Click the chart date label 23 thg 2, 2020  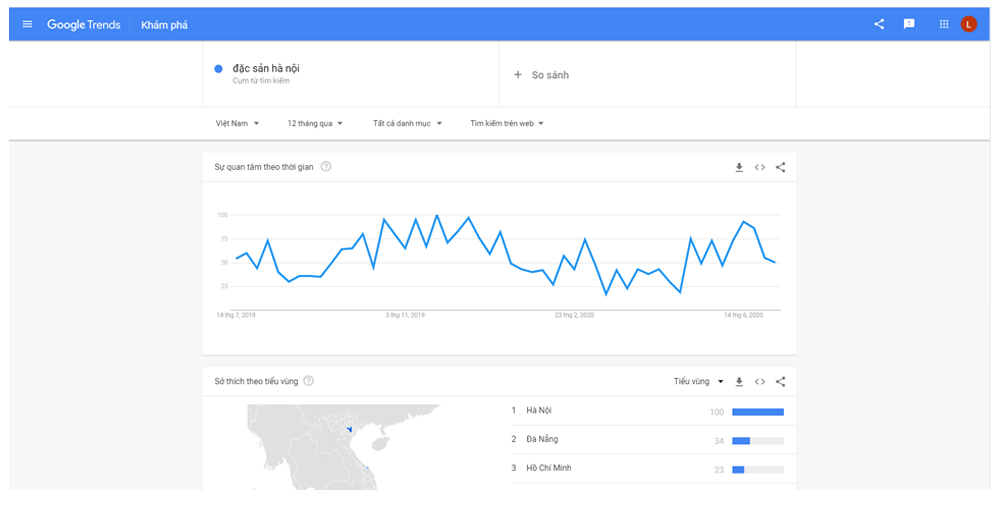click(x=574, y=315)
